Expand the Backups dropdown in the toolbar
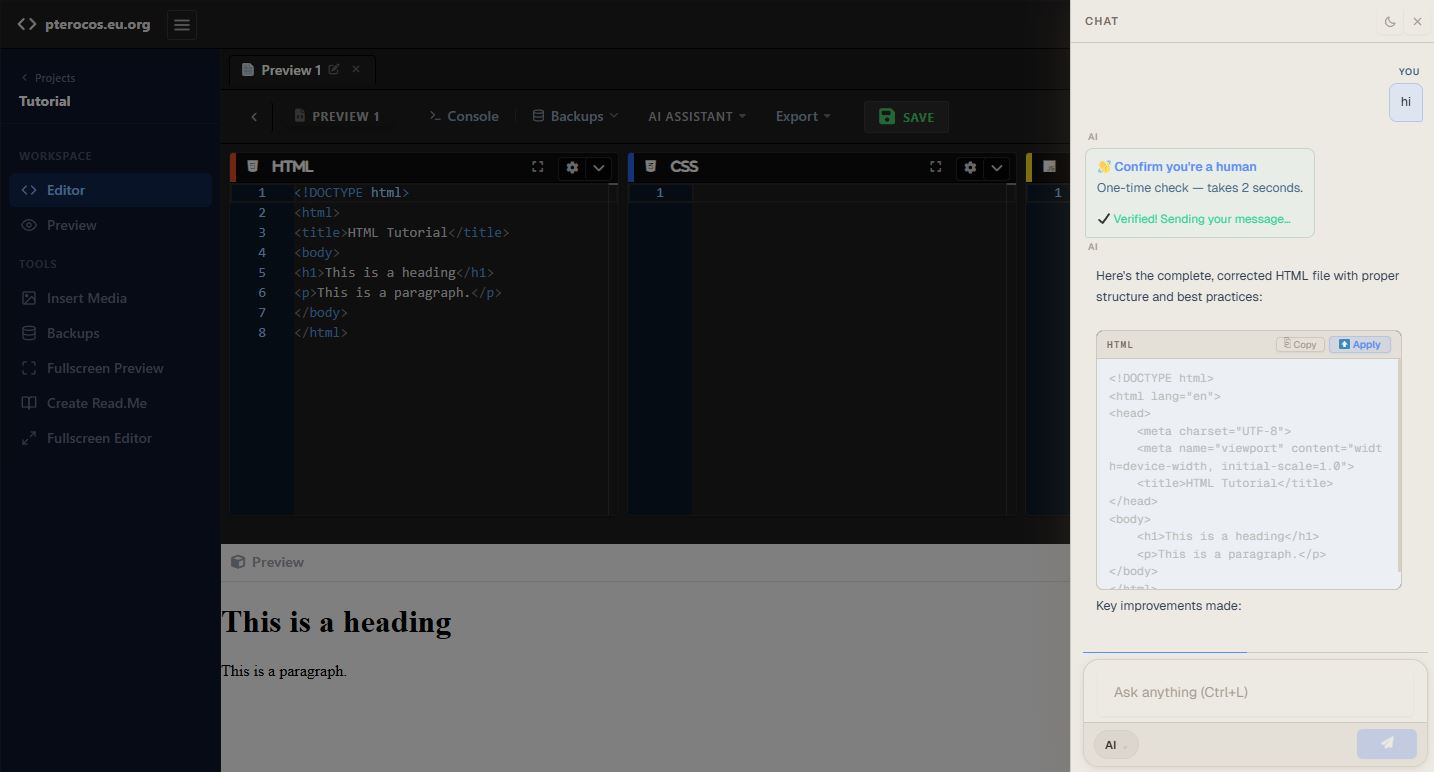Screen dimensions: 1434x772 pos(575,116)
